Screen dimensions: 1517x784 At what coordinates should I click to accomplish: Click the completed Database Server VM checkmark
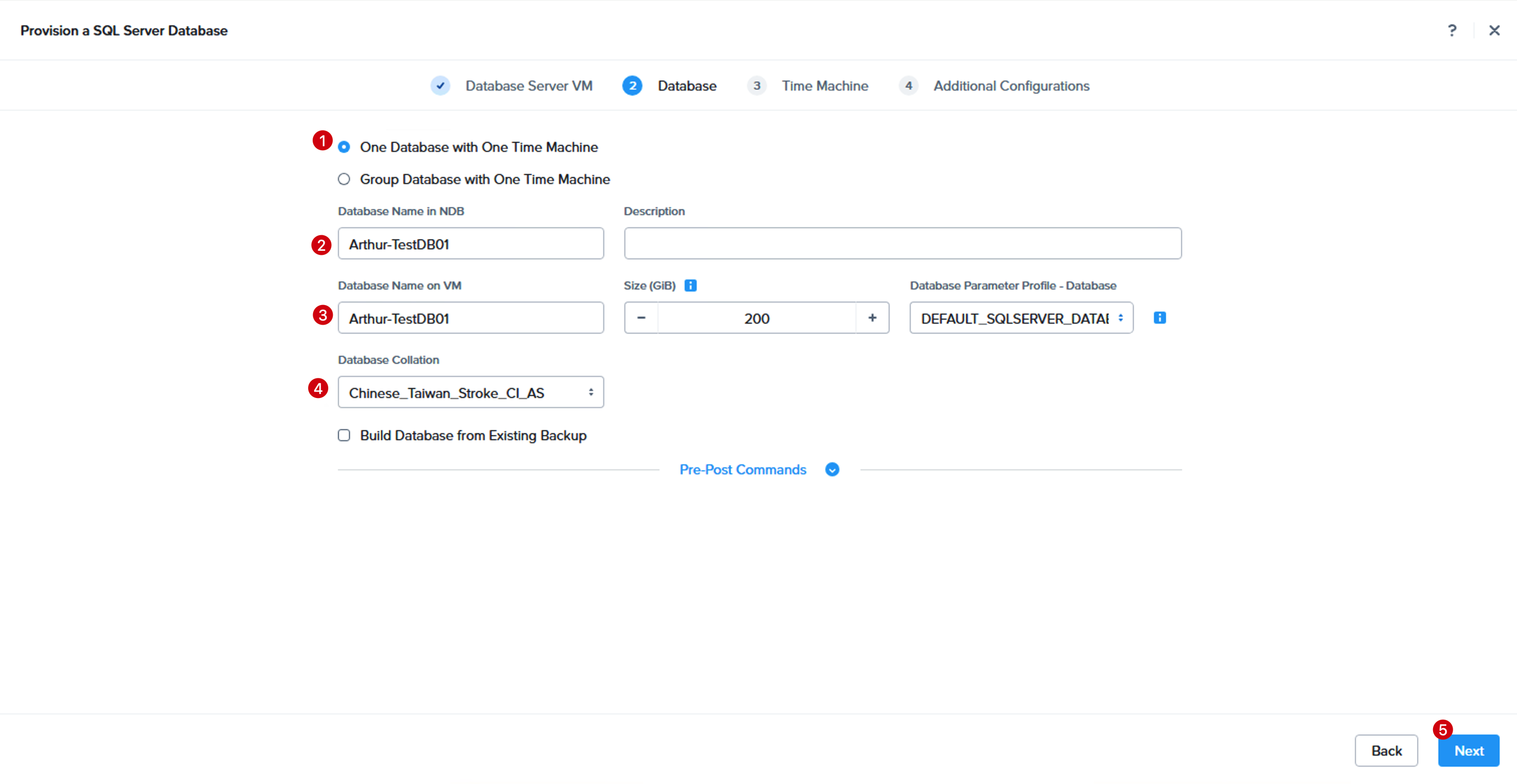pos(440,86)
